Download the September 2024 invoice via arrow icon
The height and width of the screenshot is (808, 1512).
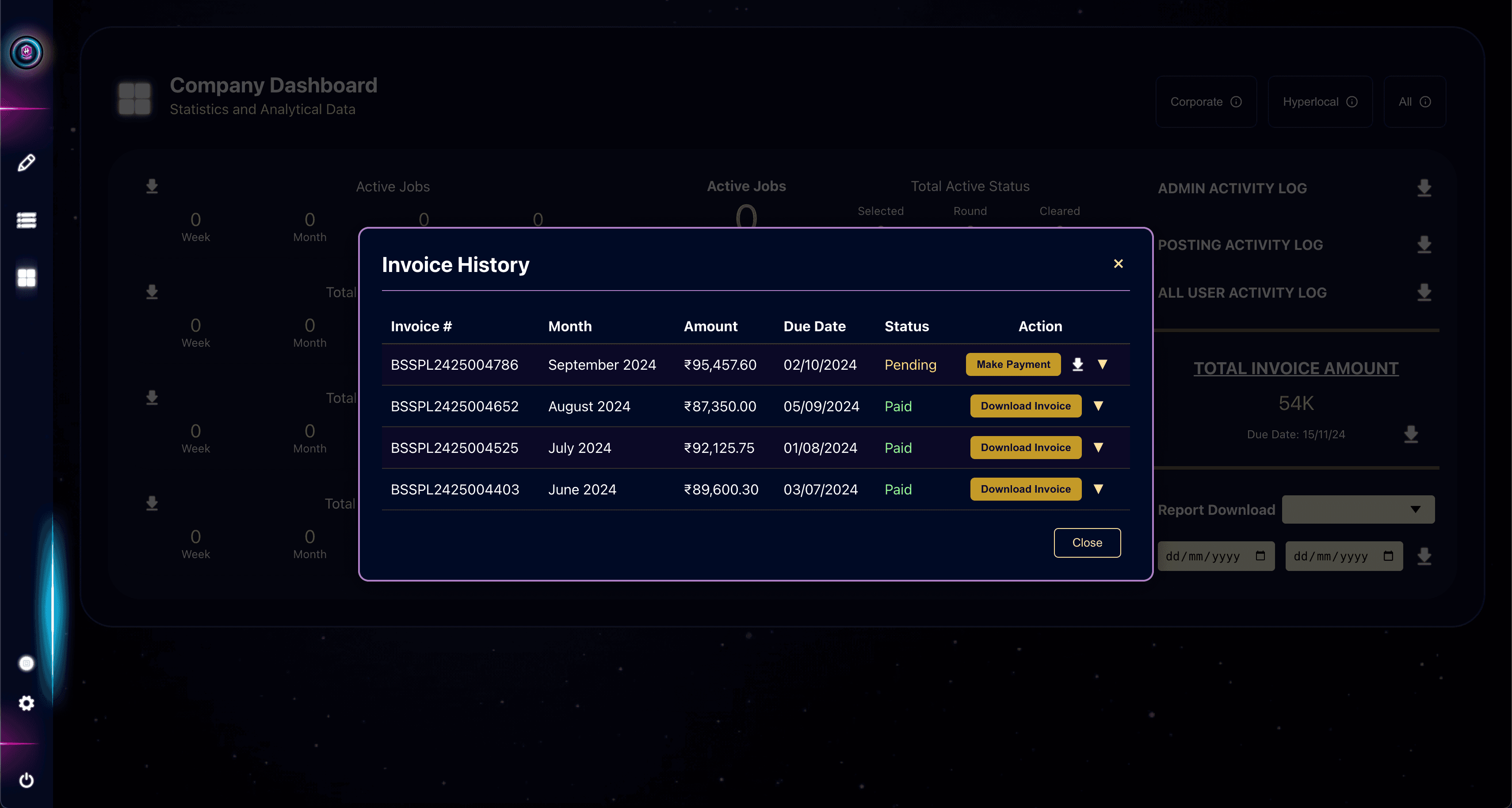coord(1078,365)
